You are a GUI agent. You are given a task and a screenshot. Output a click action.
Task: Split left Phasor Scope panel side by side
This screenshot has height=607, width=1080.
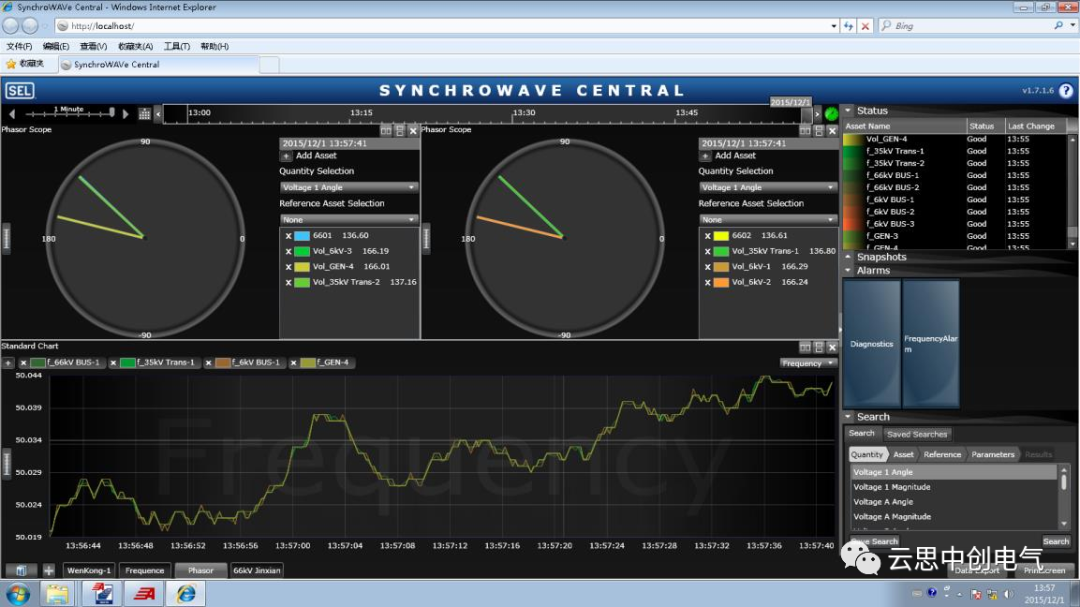tap(386, 130)
